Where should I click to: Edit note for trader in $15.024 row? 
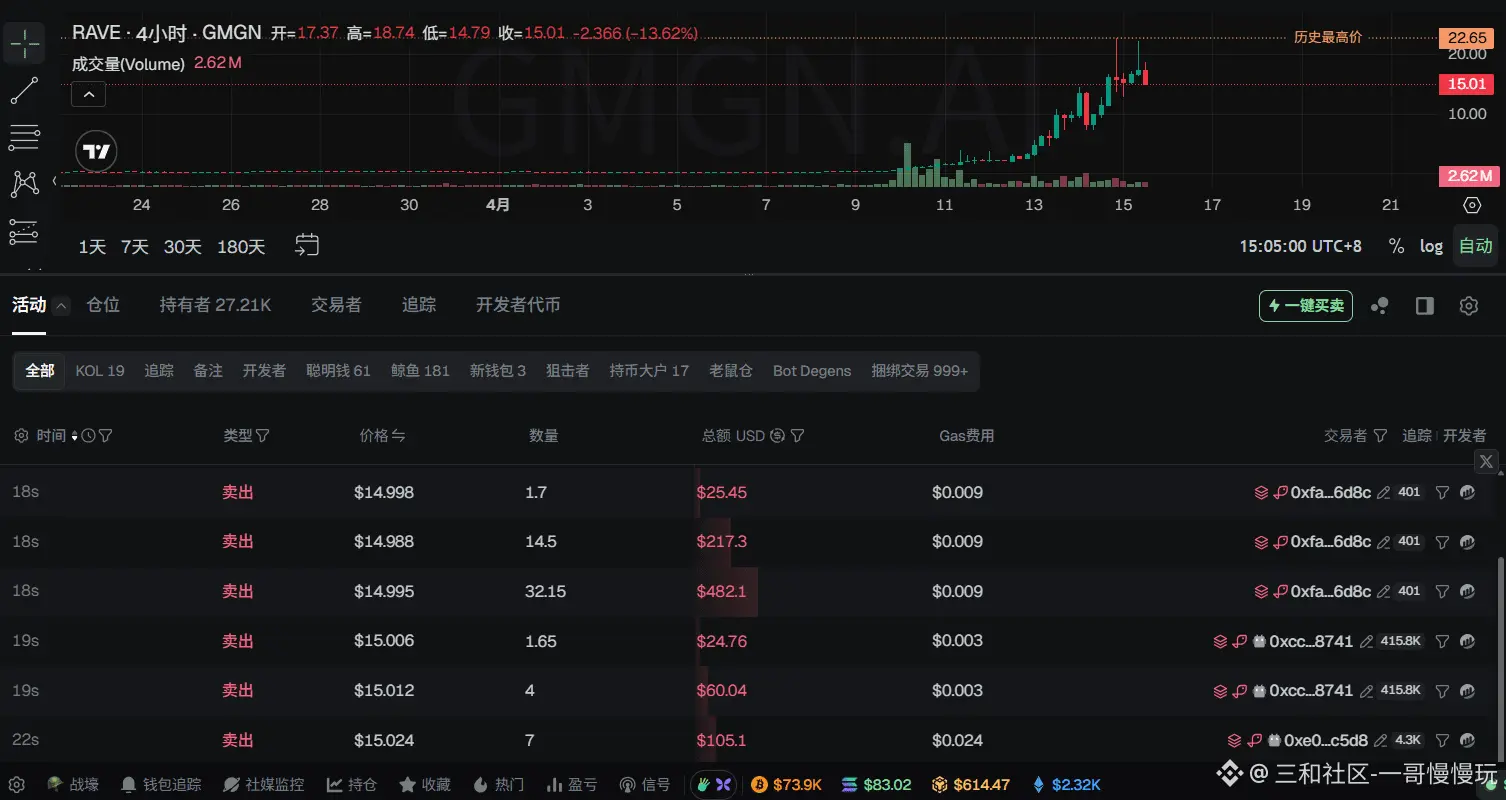point(1381,741)
